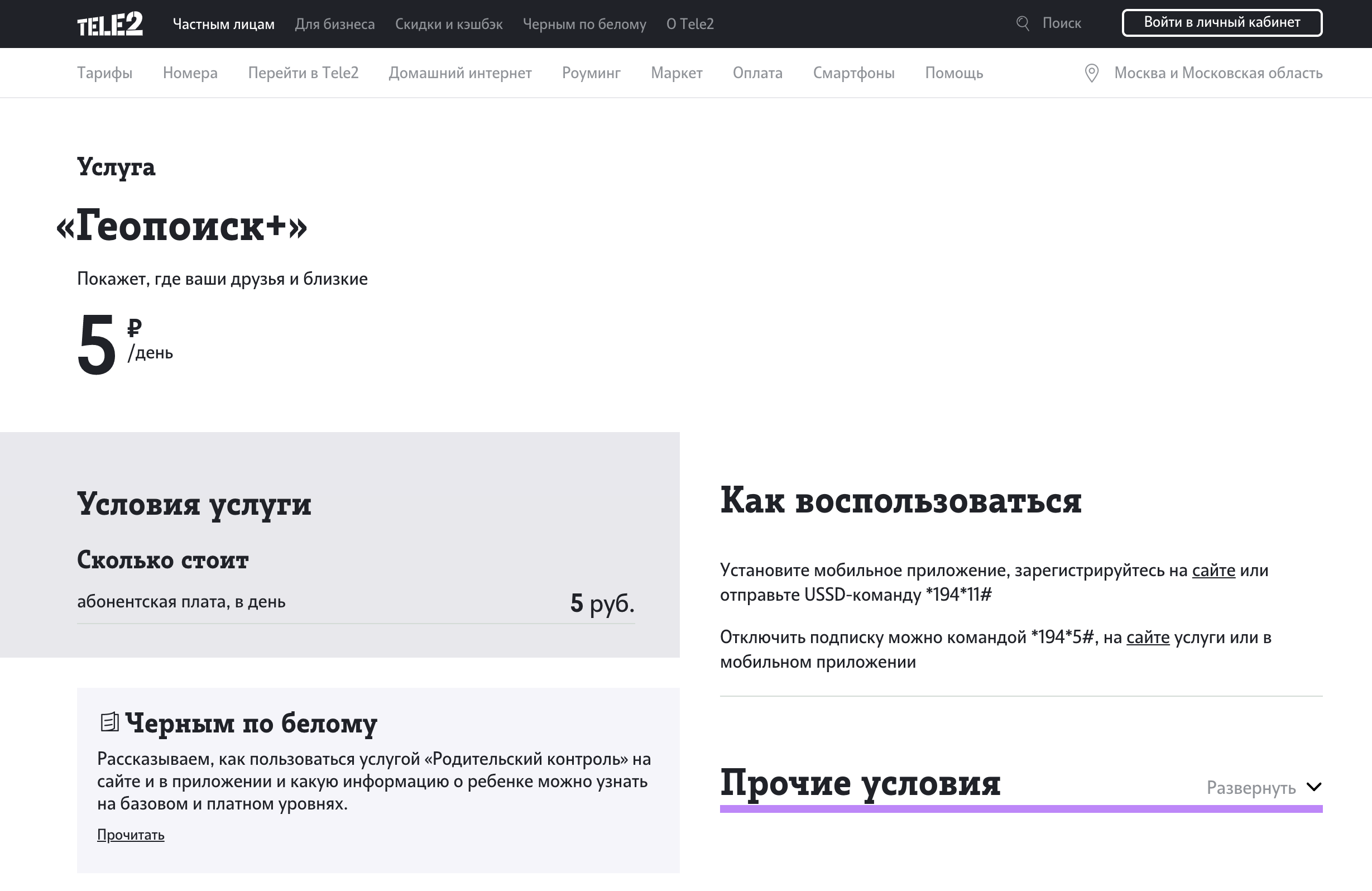Follow the сайте link in unsubscribe instructions

pos(1148,637)
